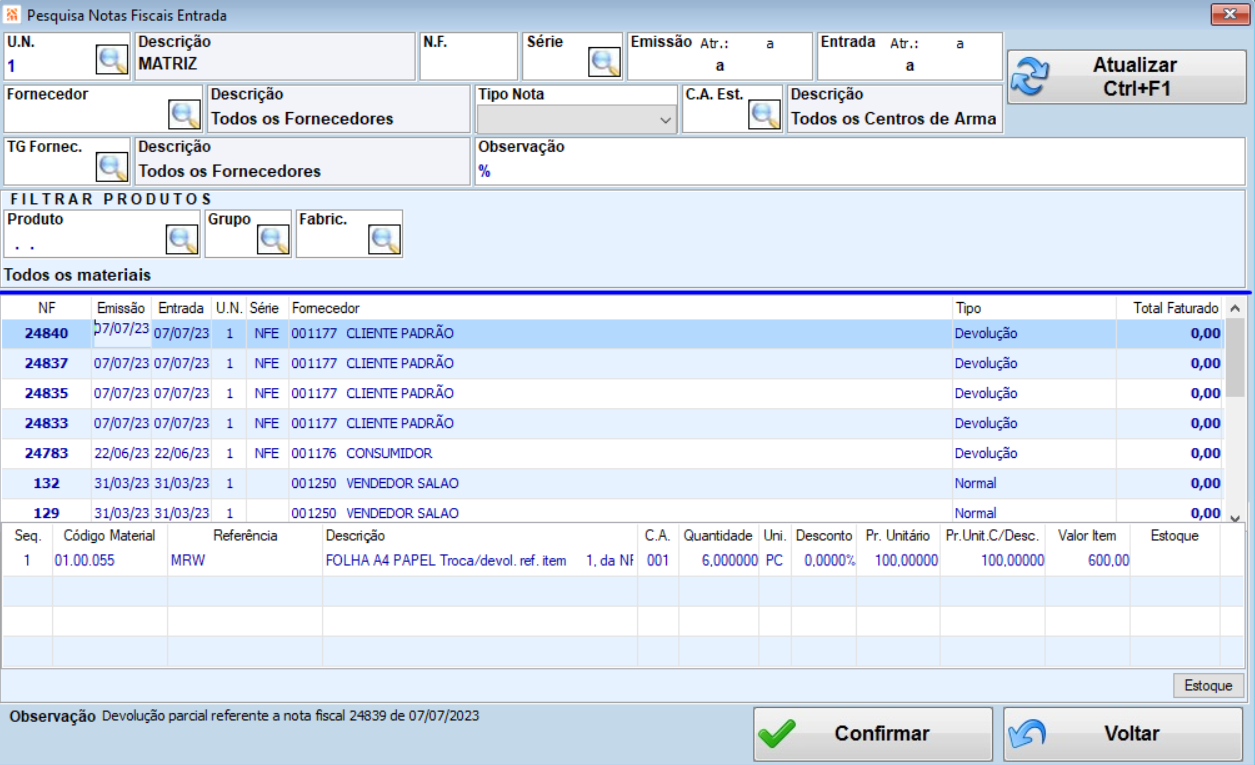Open U.N. lookup magnifier icon

tap(112, 60)
